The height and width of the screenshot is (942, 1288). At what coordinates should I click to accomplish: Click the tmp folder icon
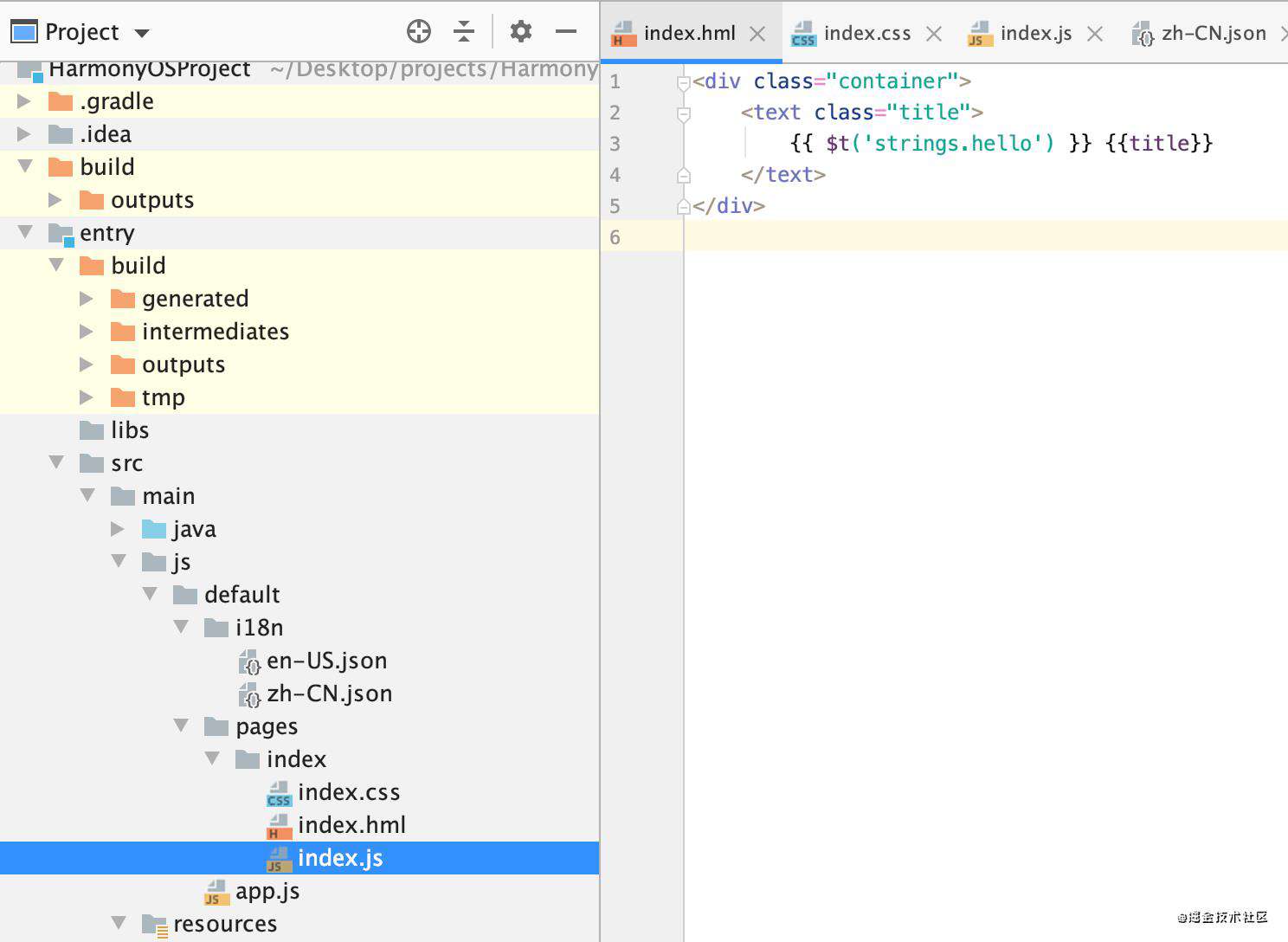pyautogui.click(x=123, y=397)
